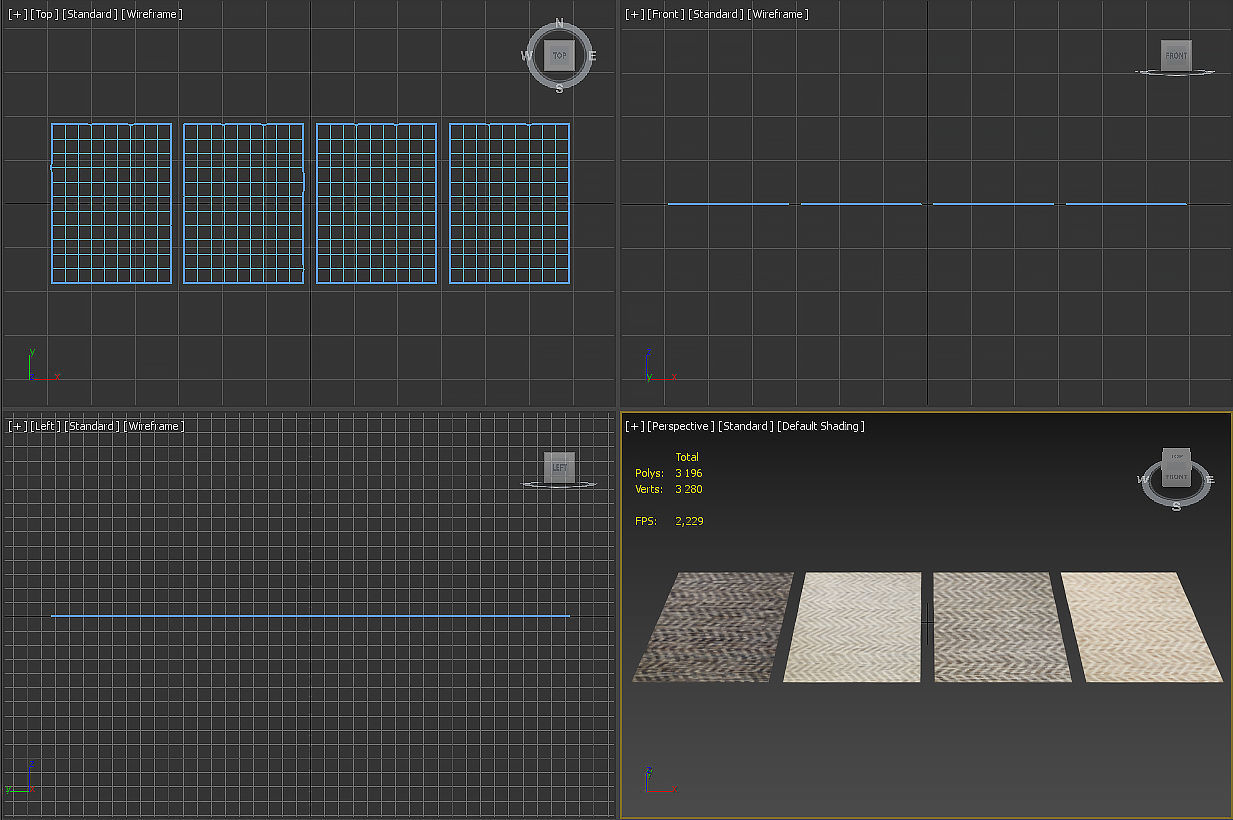The height and width of the screenshot is (820, 1233).
Task: Select the second rug wireframe in Top viewport
Action: pos(244,204)
